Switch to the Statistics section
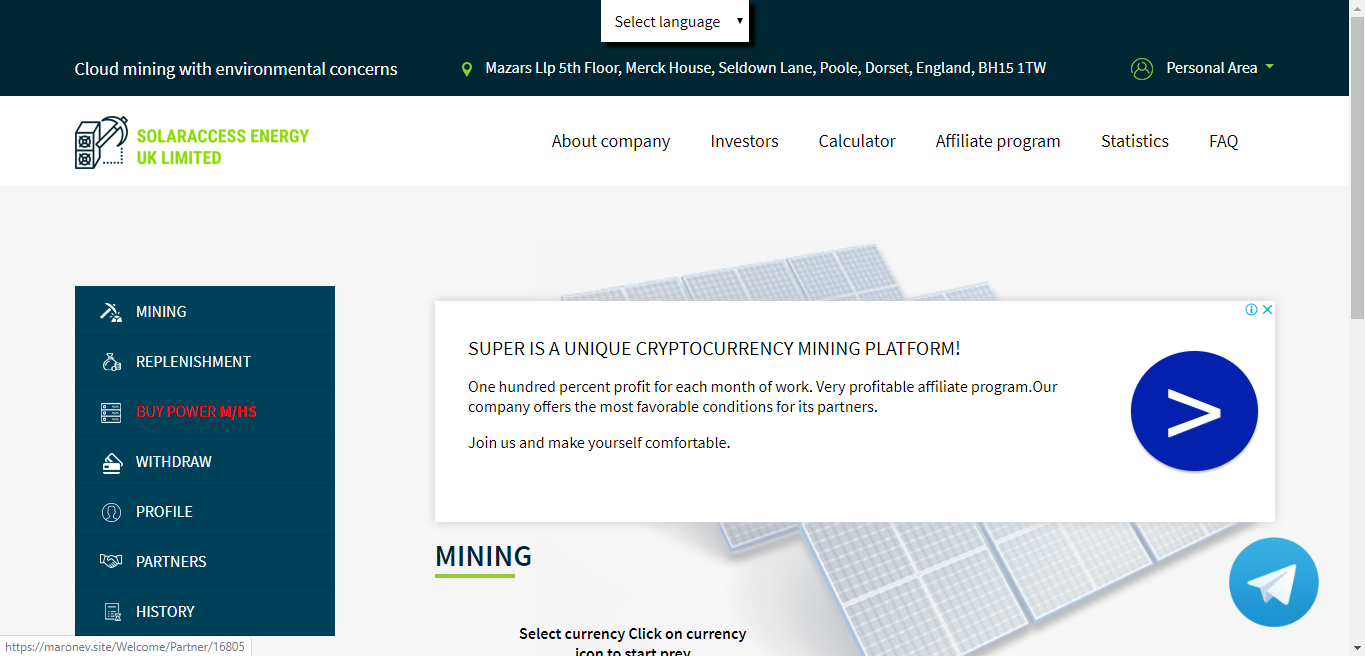1365x656 pixels. [x=1134, y=141]
